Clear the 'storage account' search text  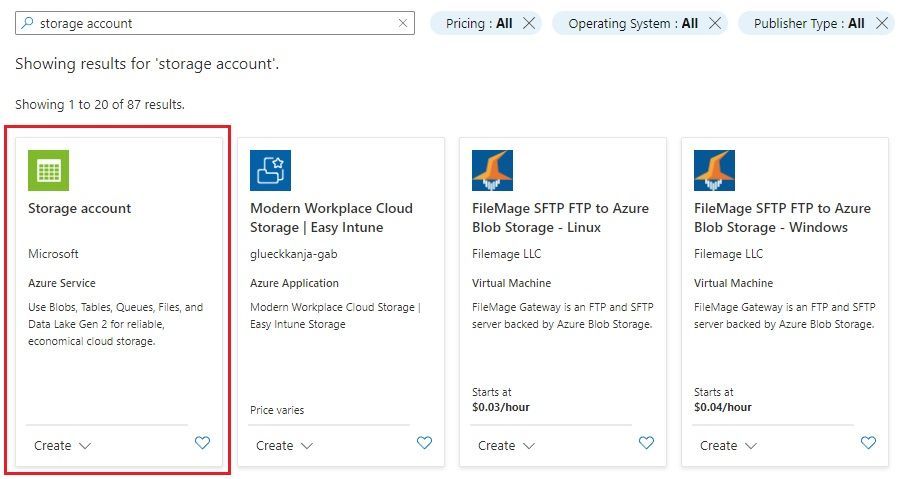pos(403,23)
